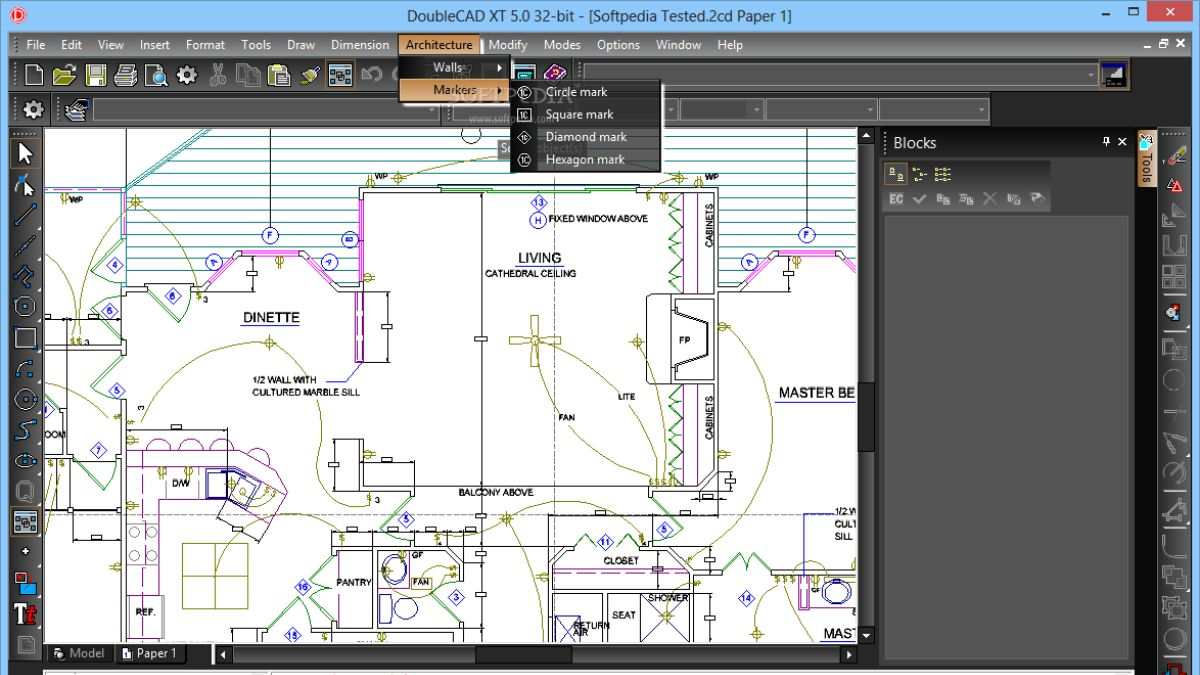Expand the Markers submenu
The height and width of the screenshot is (675, 1200).
(456, 89)
